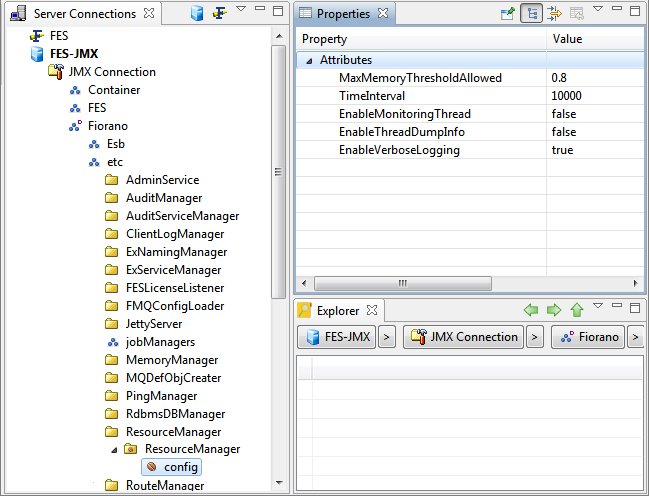Click the FES login icon in Server Connections toolbar
649x496 pixels.
219,13
